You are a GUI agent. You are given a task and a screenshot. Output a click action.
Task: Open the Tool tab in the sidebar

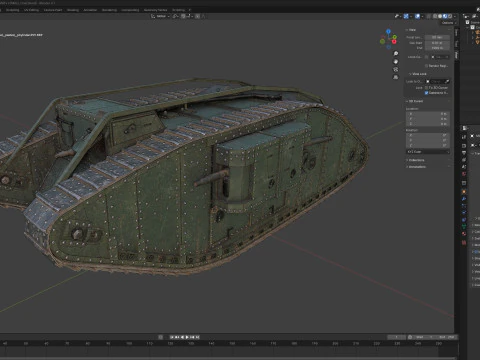[456, 44]
